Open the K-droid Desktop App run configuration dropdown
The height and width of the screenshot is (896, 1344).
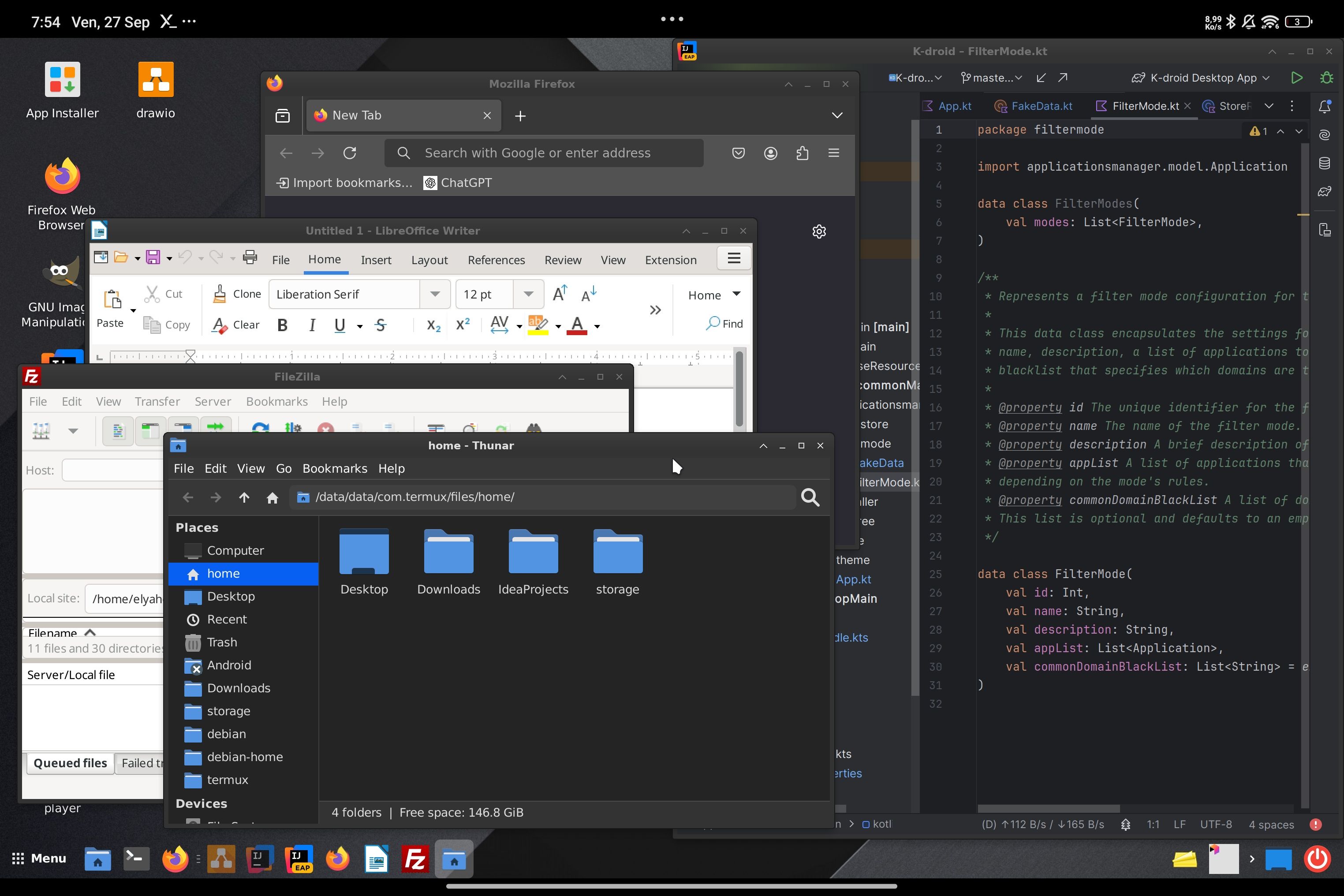point(1201,78)
